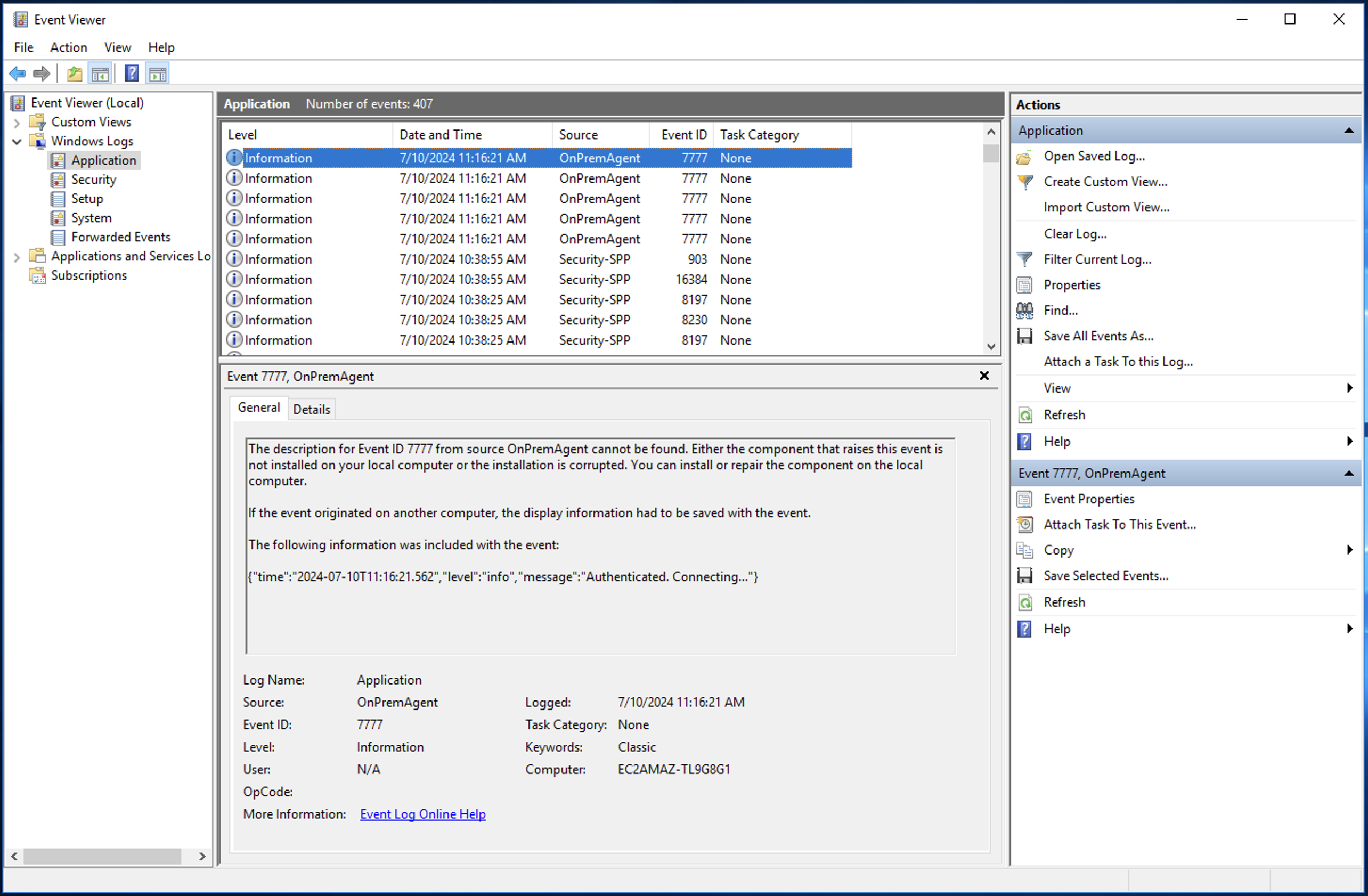Switch to the Details tab
This screenshot has width=1368, height=896.
click(311, 409)
